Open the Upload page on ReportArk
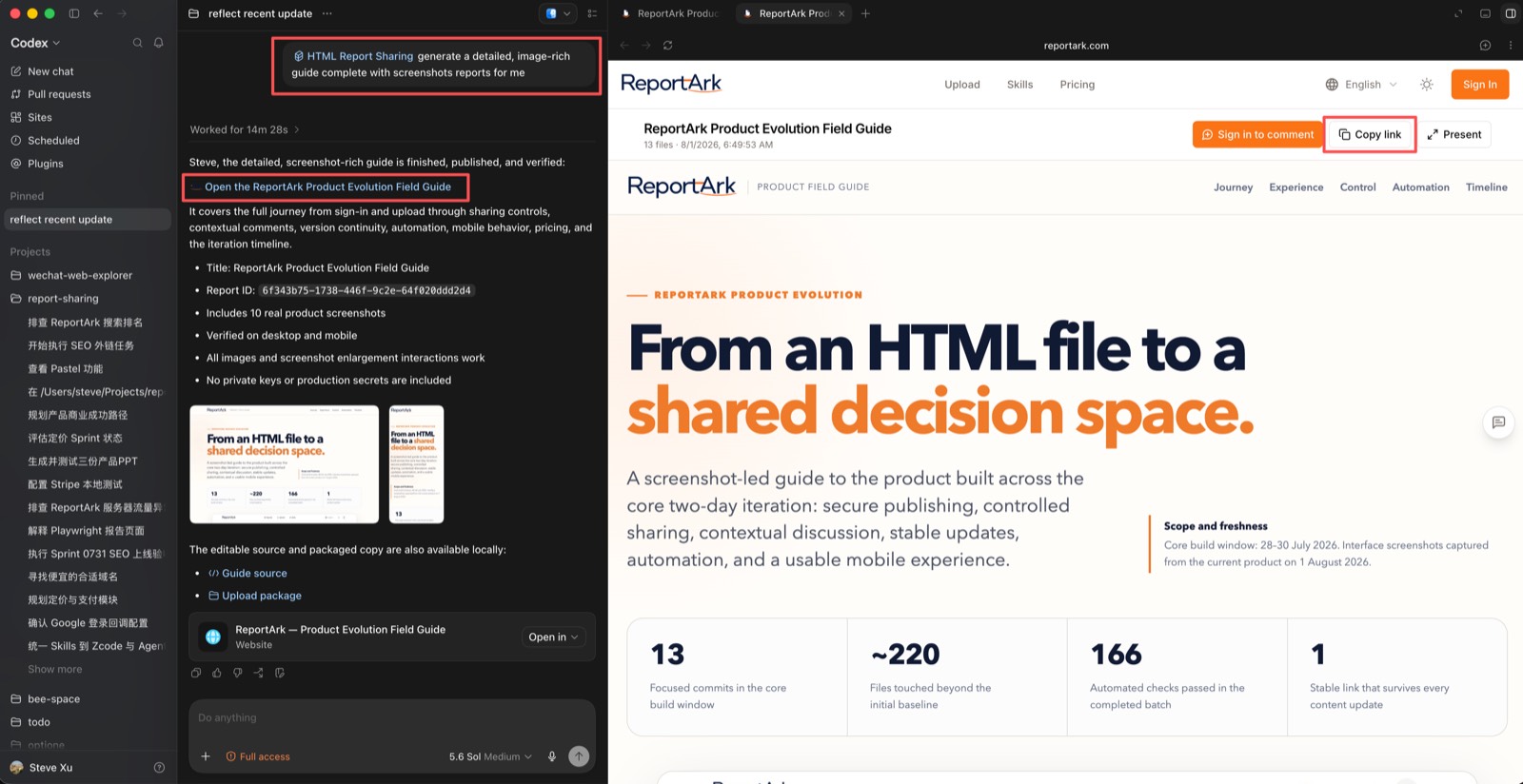1523x784 pixels. 962,85
